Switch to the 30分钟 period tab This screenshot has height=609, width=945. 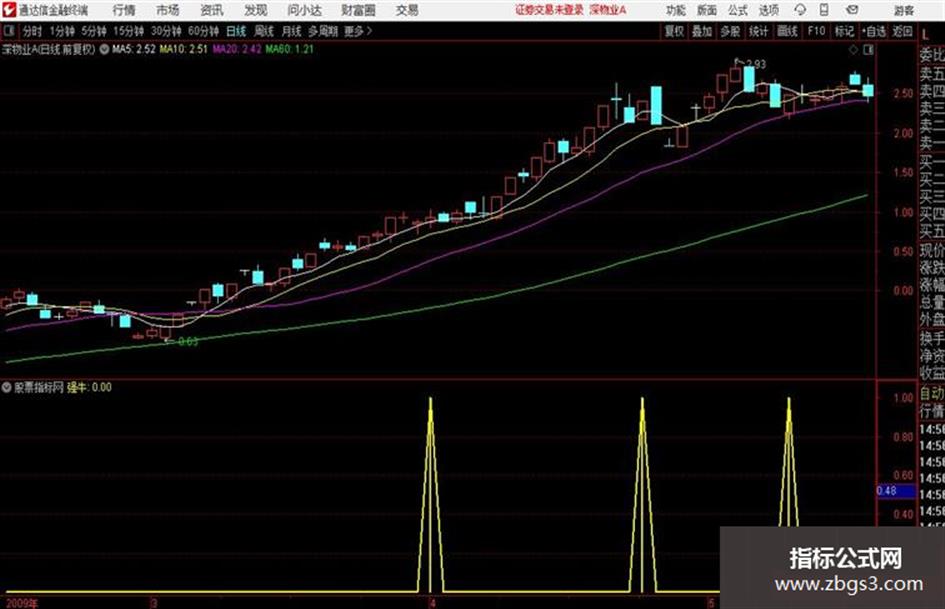point(166,31)
